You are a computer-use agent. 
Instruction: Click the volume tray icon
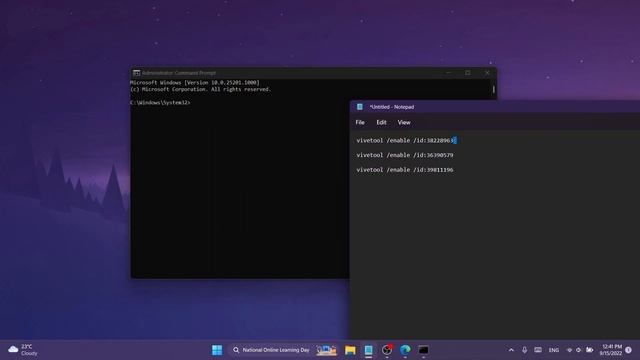click(x=578, y=350)
